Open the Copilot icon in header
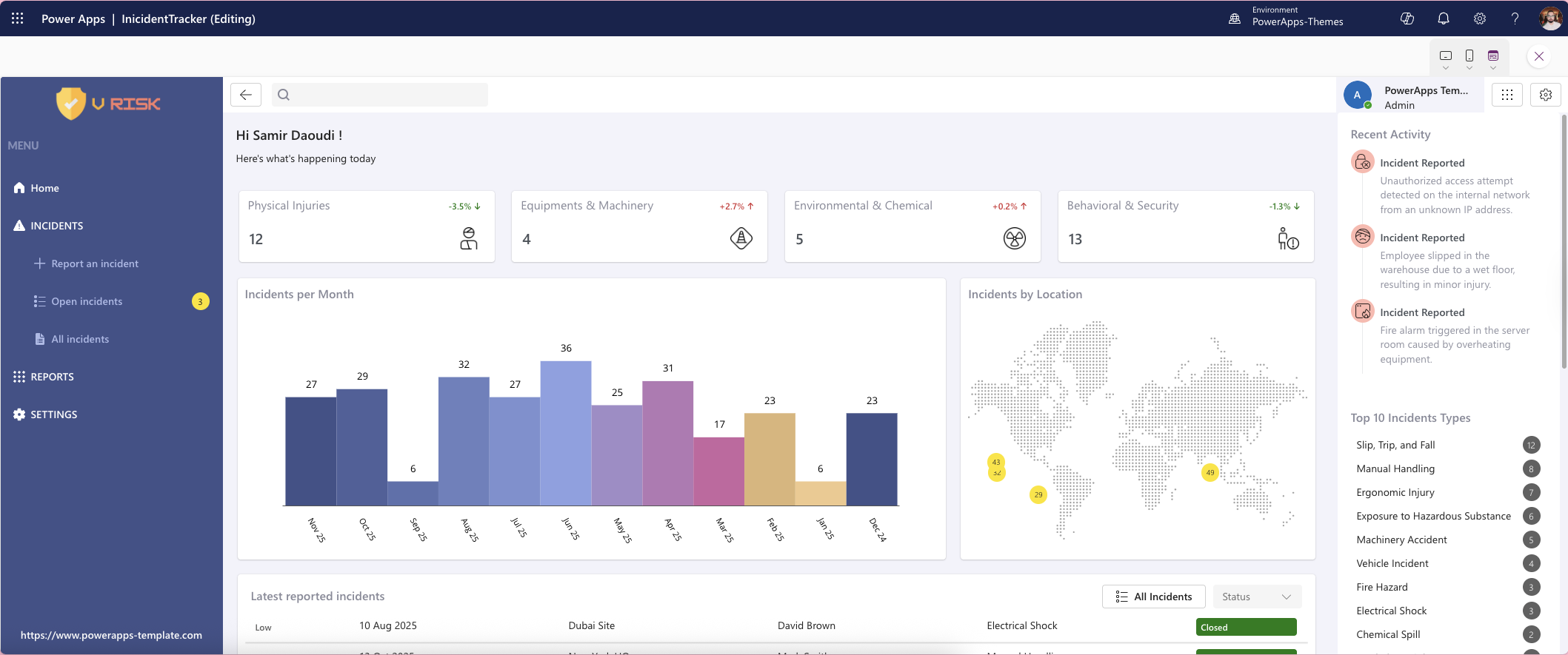This screenshot has width=1568, height=655. coord(1407,19)
